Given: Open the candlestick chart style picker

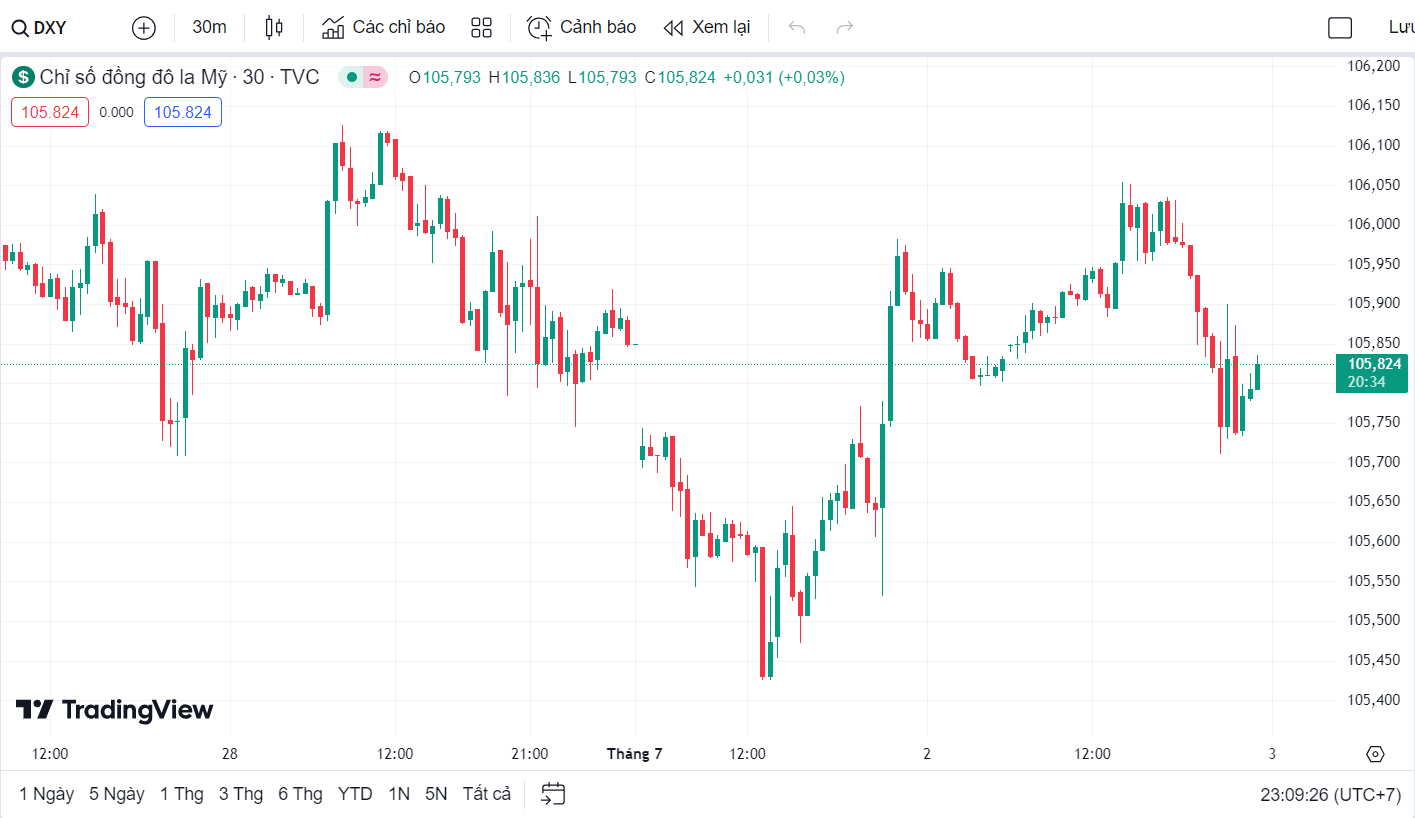Looking at the screenshot, I should tap(274, 28).
